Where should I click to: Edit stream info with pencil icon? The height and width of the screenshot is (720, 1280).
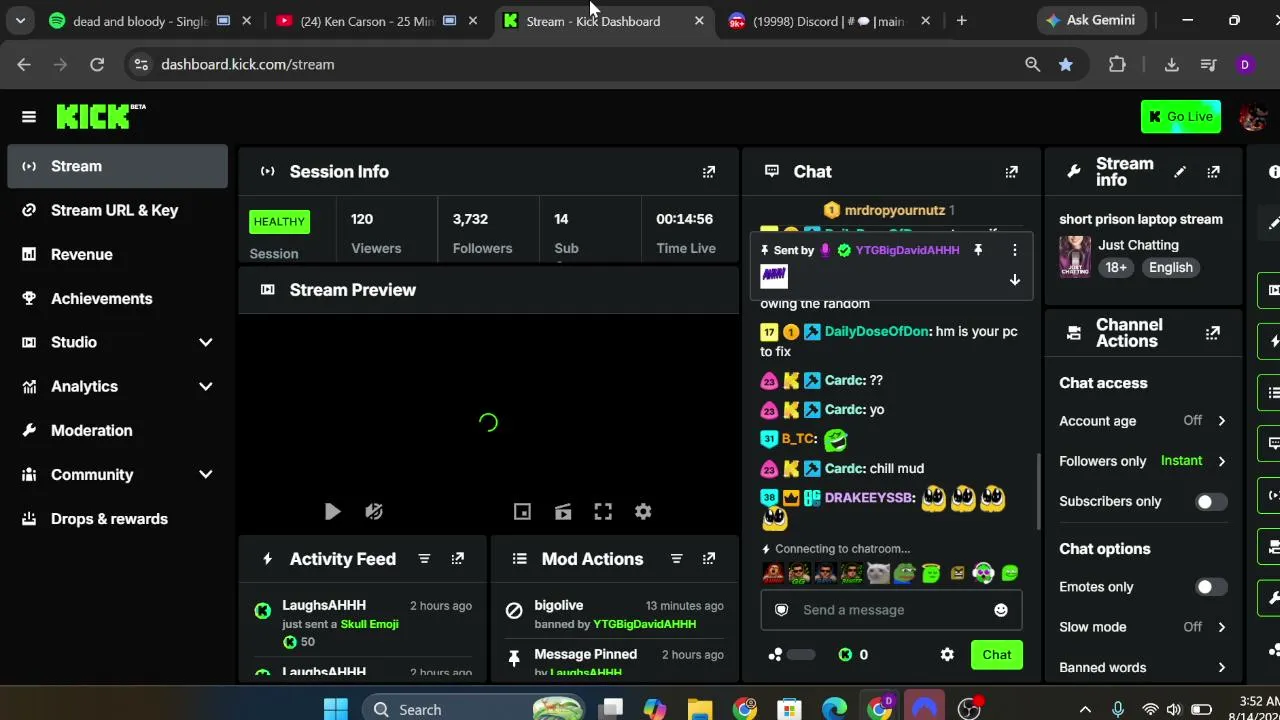pos(1180,172)
